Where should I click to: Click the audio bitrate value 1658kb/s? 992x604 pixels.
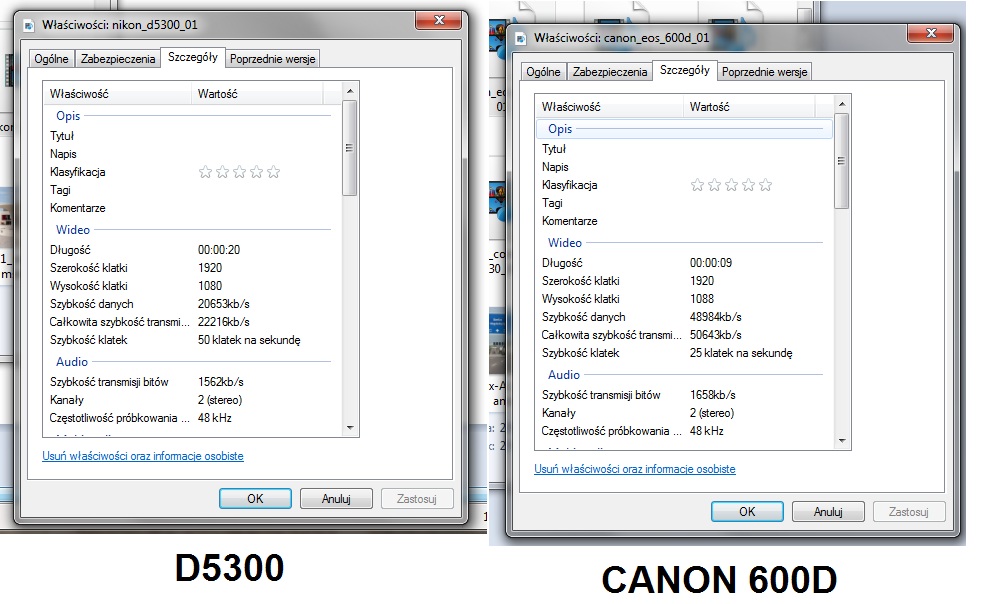(x=713, y=395)
